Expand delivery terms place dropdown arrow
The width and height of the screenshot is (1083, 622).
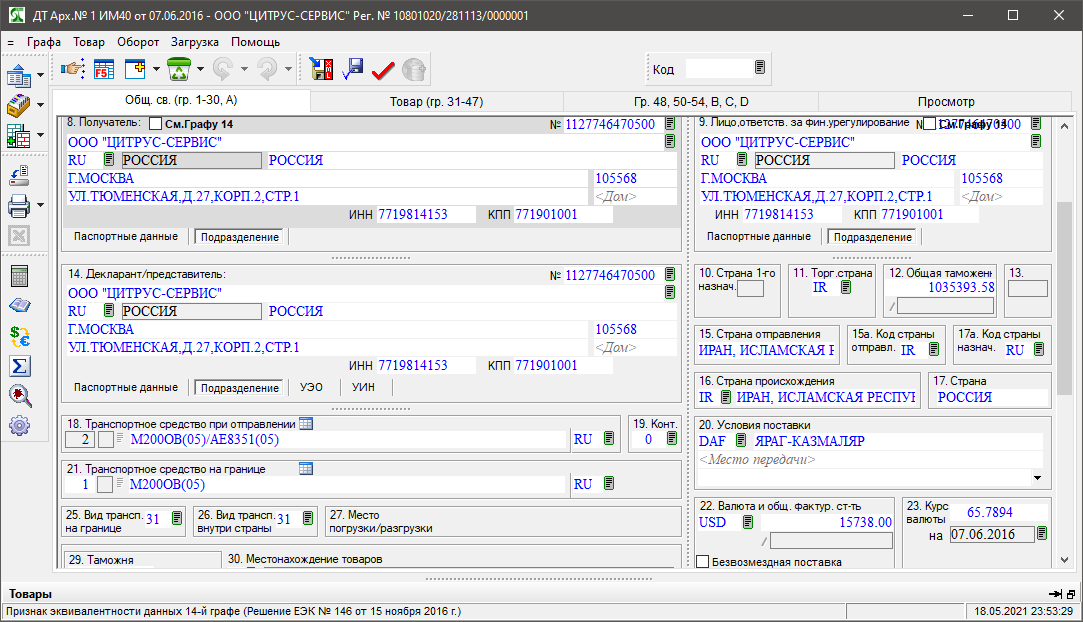pyautogui.click(x=1037, y=478)
